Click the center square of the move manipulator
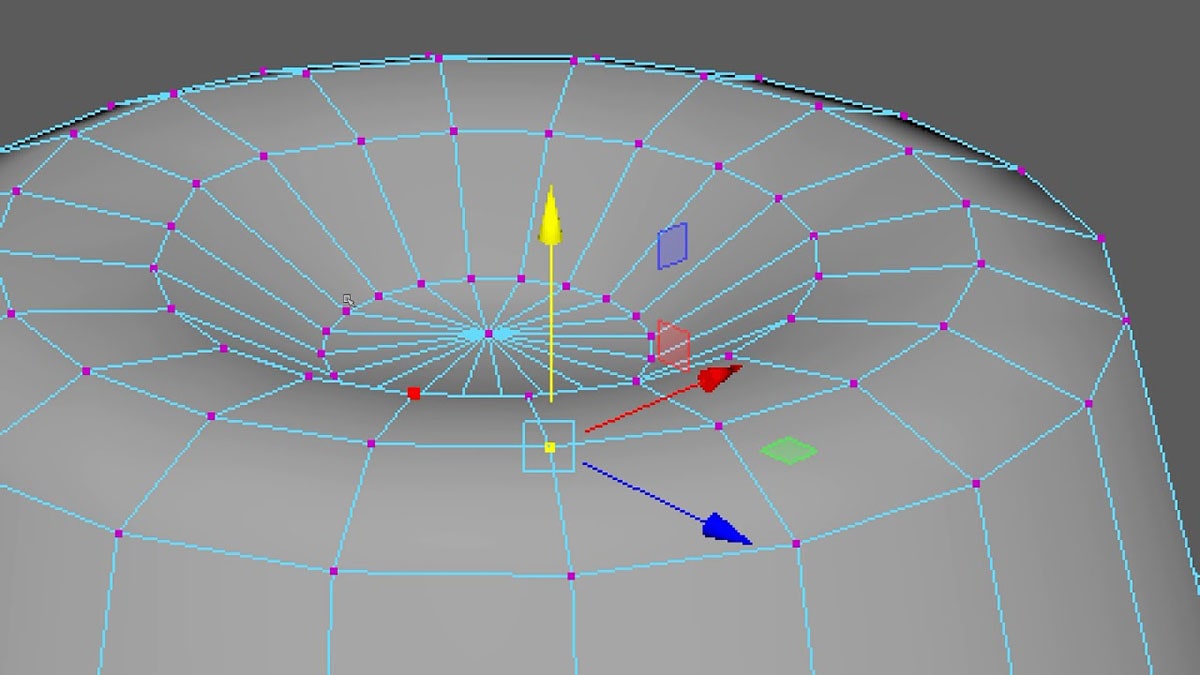 [549, 446]
